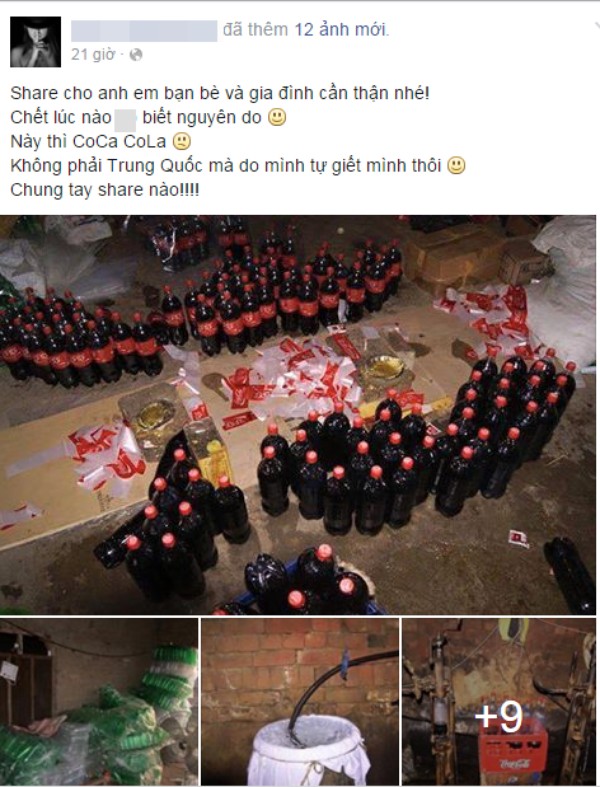Open the '12 ảnh mới' album link
This screenshot has height=787, width=600.
tap(341, 30)
